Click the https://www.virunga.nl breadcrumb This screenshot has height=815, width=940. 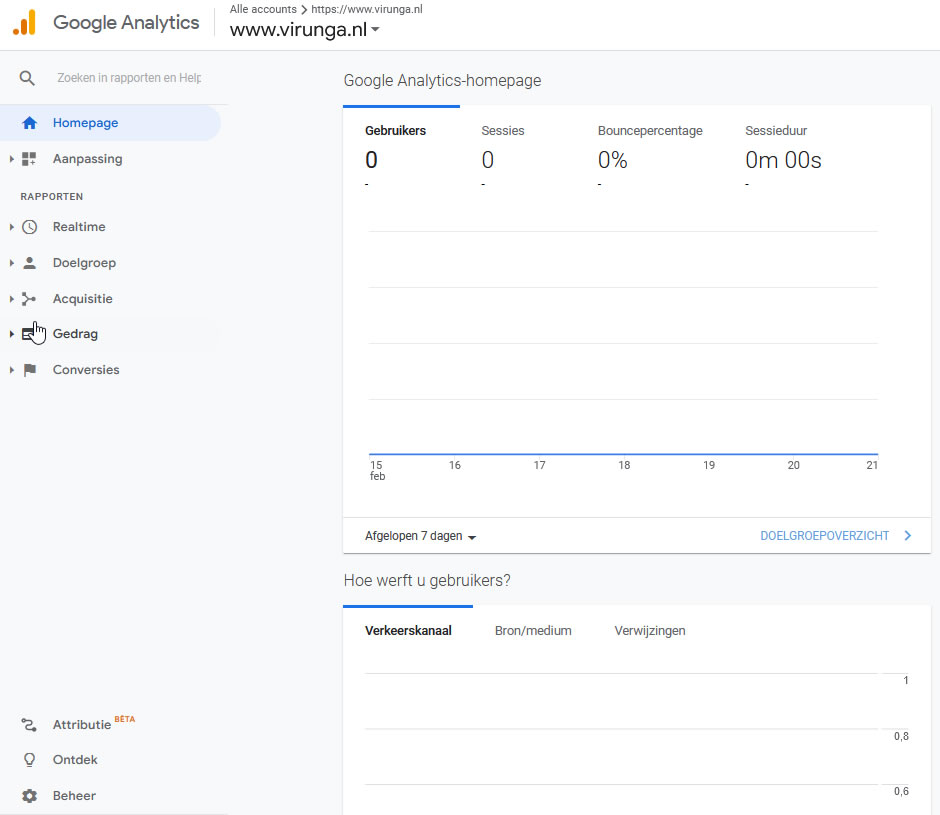[367, 9]
